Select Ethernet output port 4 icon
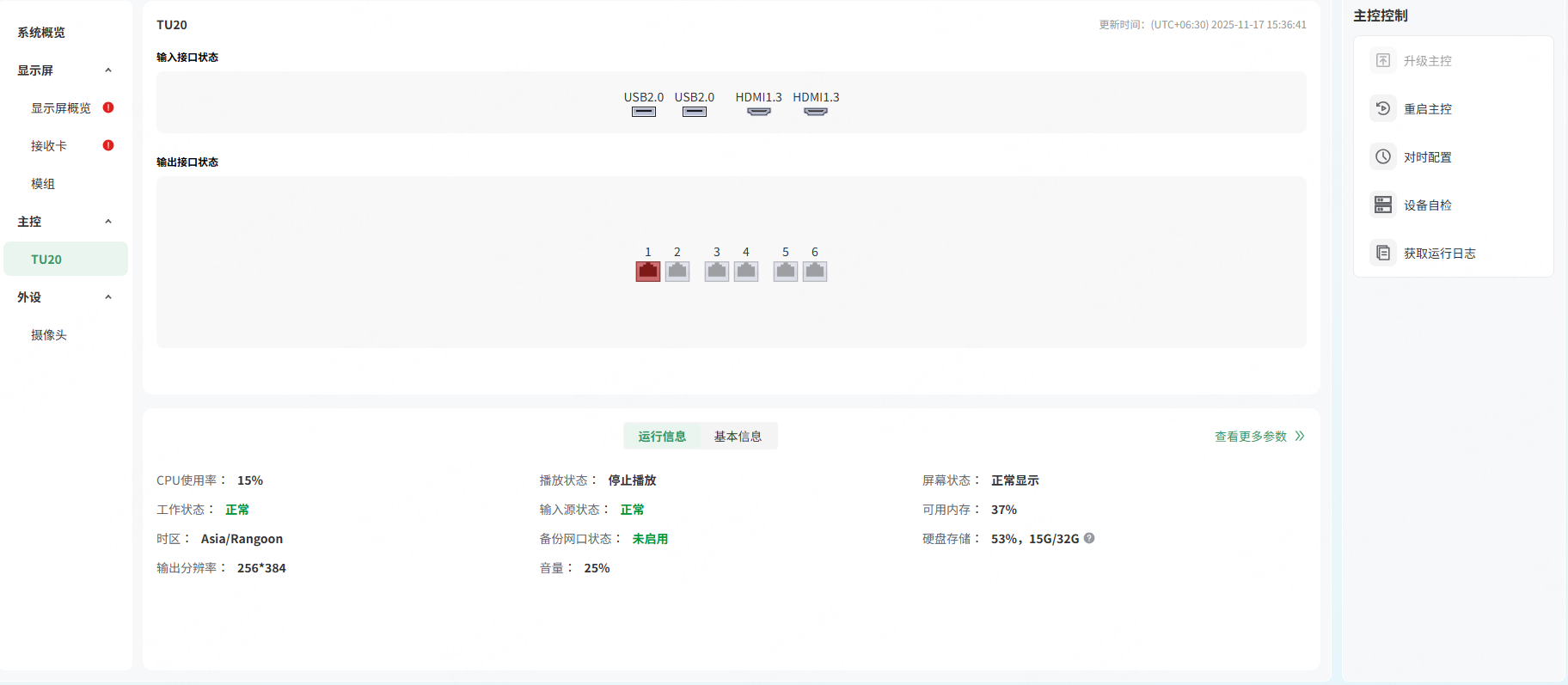The height and width of the screenshot is (685, 1568). coord(746,272)
